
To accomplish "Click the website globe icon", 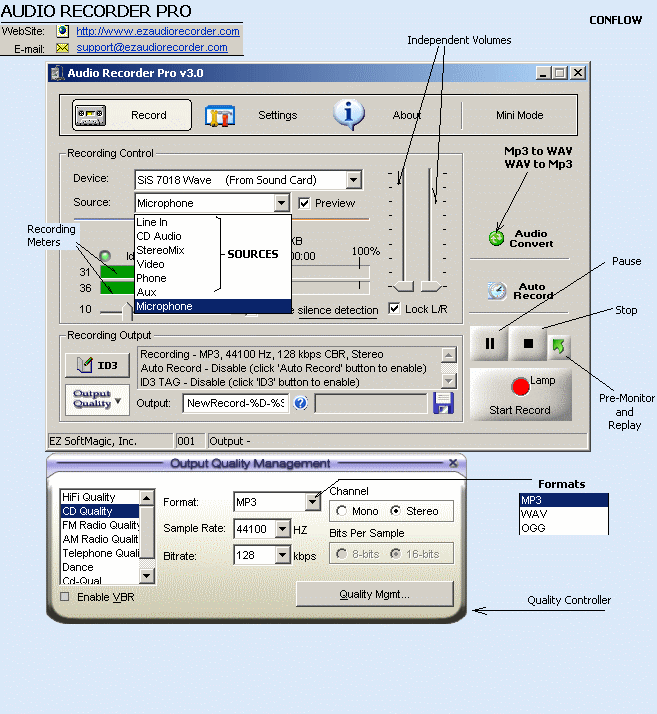I will coord(62,31).
